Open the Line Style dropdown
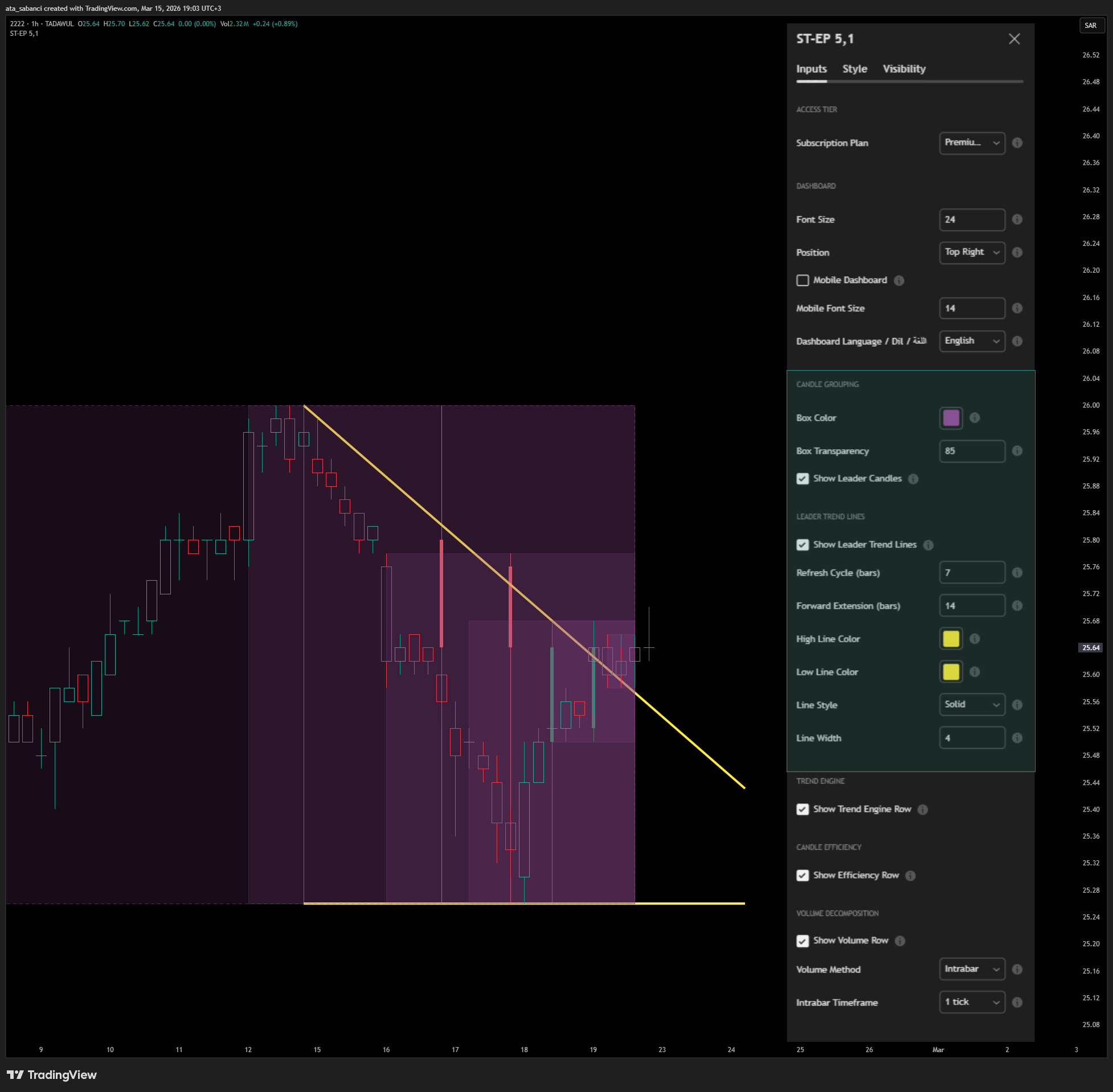The width and height of the screenshot is (1113, 1092). click(972, 705)
